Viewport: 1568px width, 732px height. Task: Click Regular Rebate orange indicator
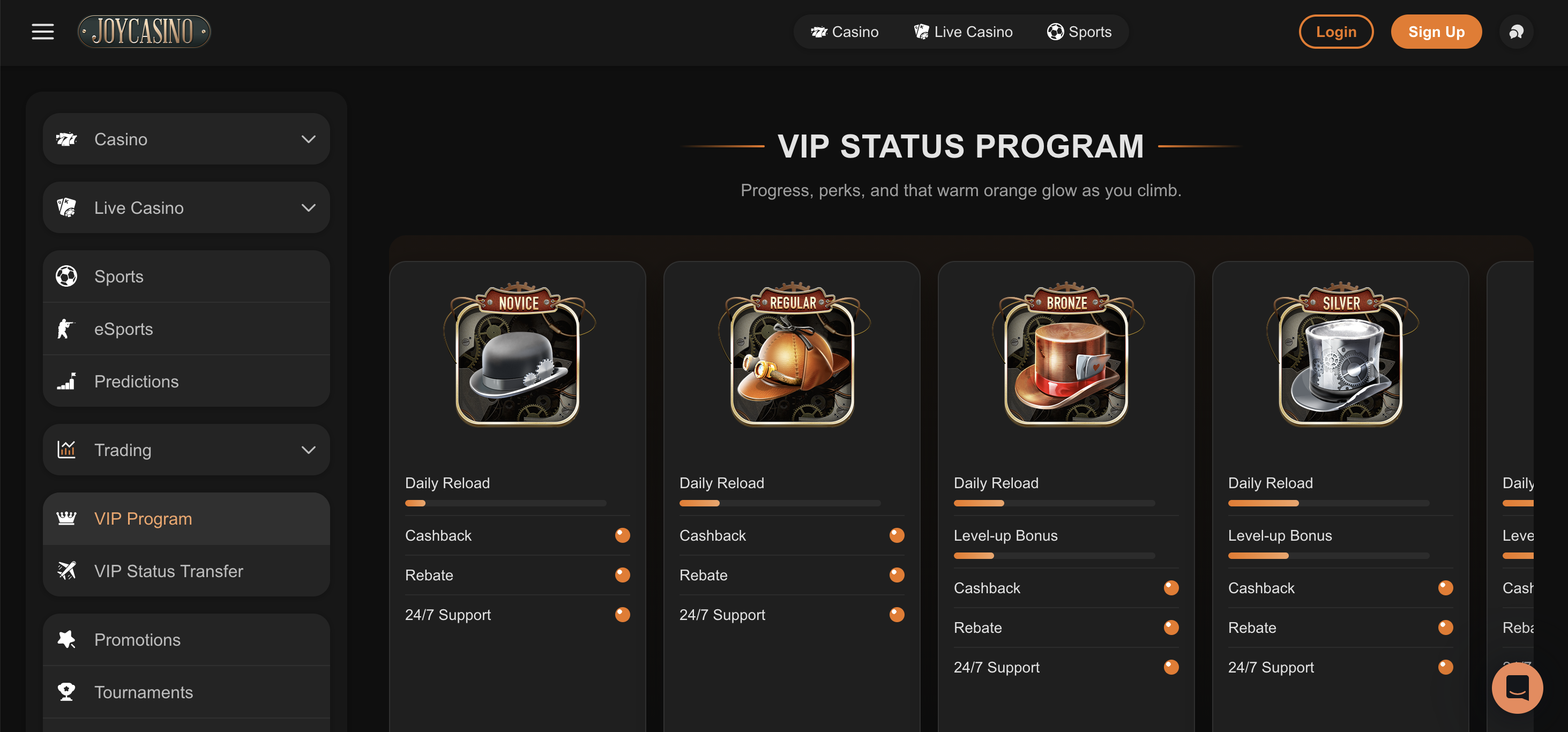tap(897, 575)
